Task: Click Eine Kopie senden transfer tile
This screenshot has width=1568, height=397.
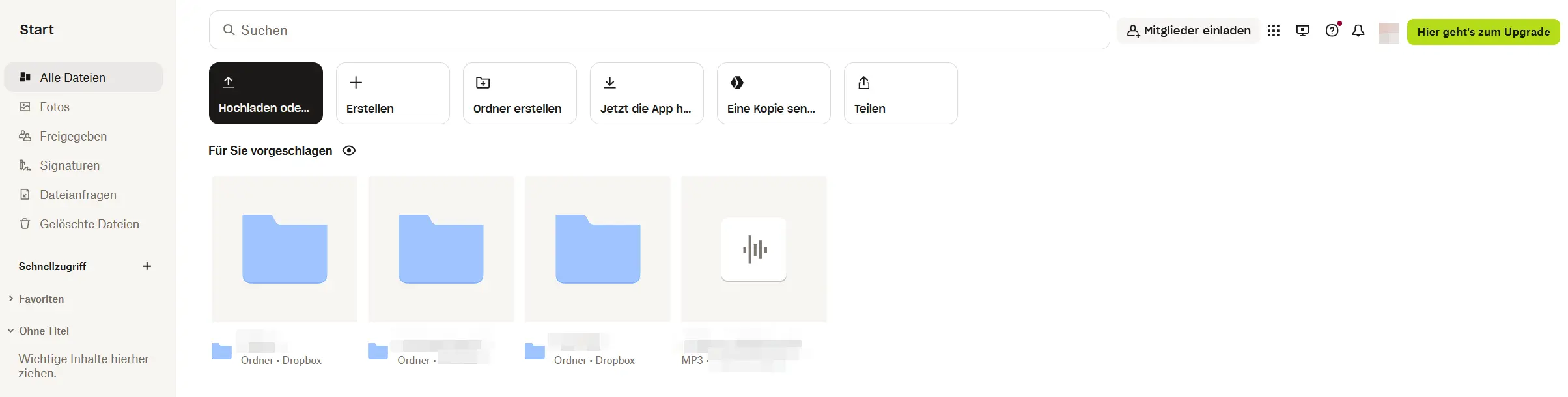Action: [x=774, y=93]
